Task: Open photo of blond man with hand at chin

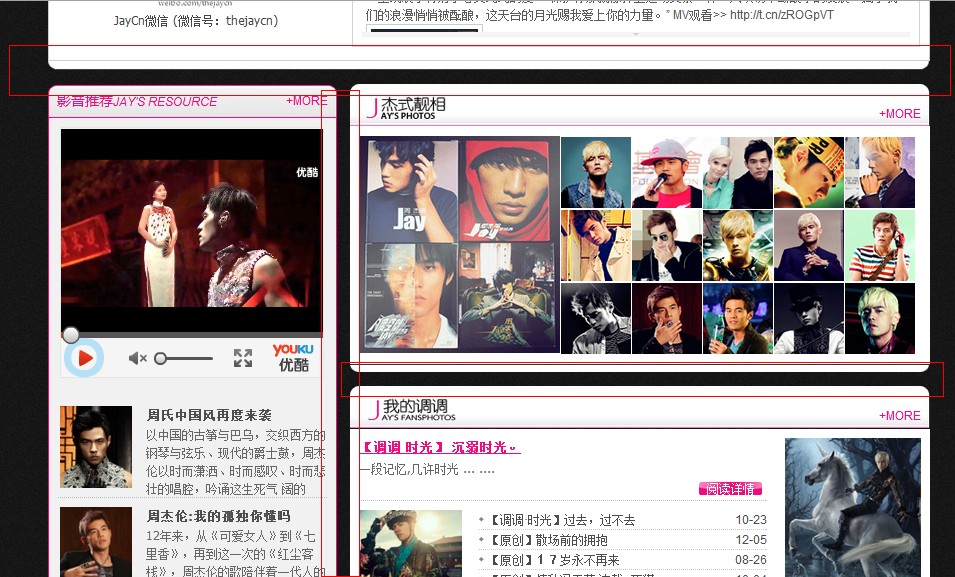Action: click(x=880, y=172)
